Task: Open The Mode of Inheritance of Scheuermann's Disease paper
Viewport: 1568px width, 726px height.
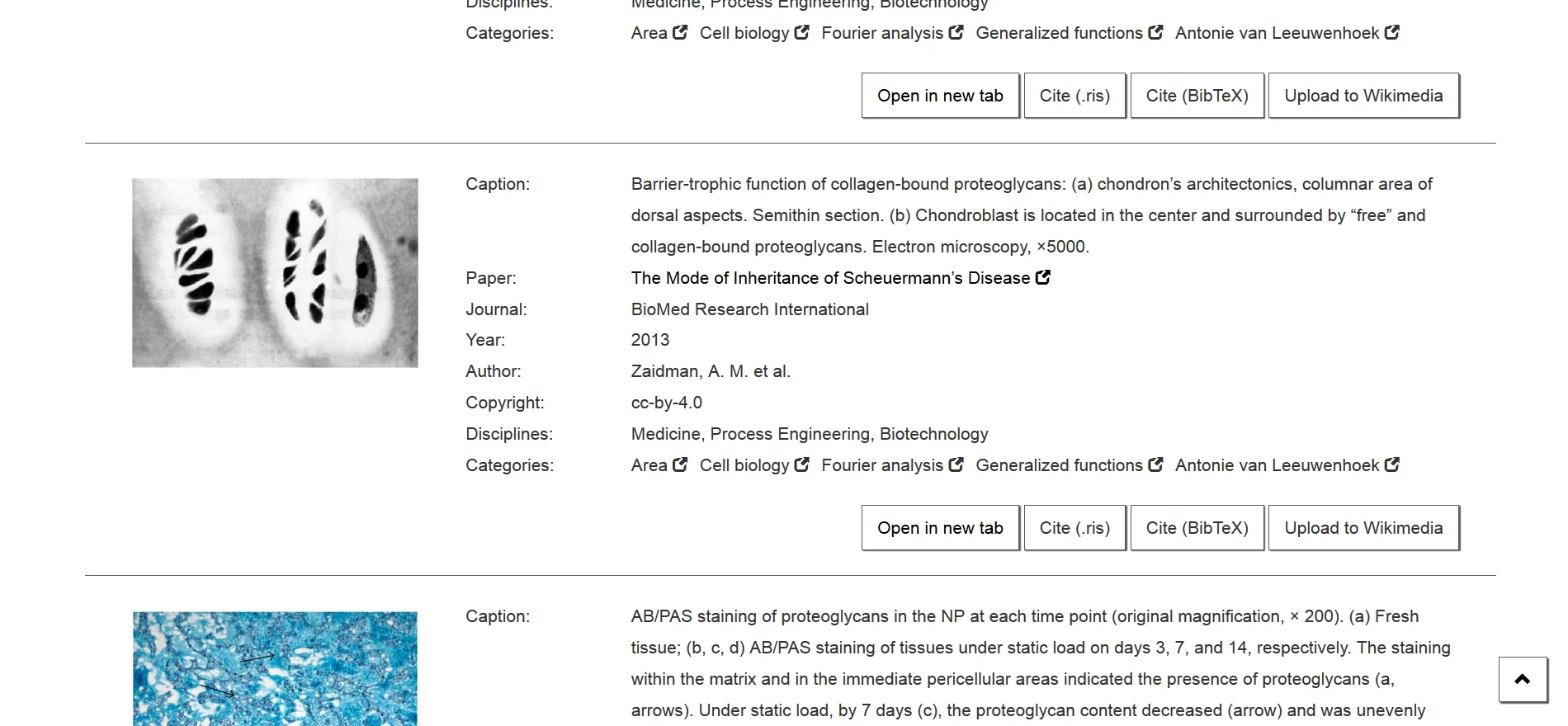Action: tap(829, 278)
